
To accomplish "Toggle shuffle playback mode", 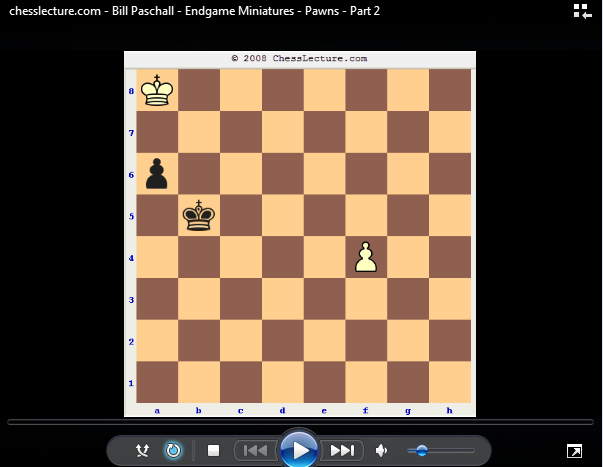I will point(143,450).
